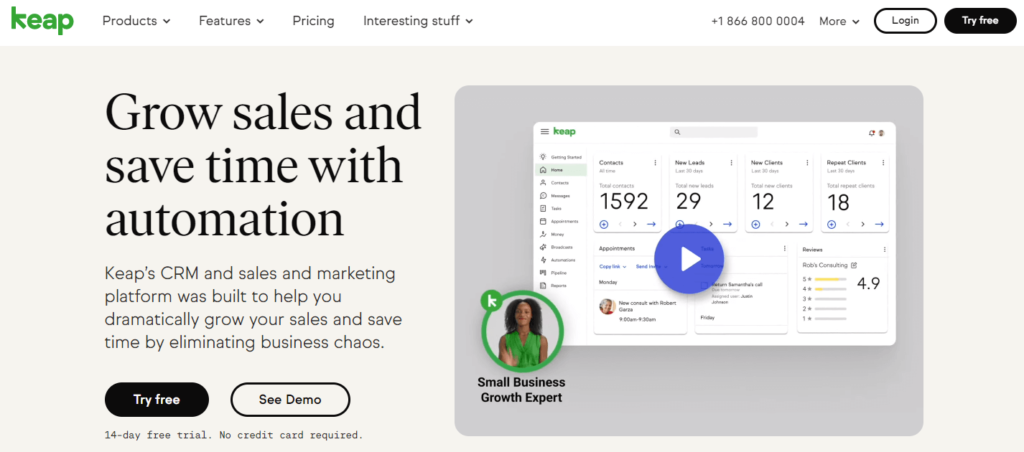
Task: Open the Contacts card three-dot menu
Action: (x=655, y=163)
